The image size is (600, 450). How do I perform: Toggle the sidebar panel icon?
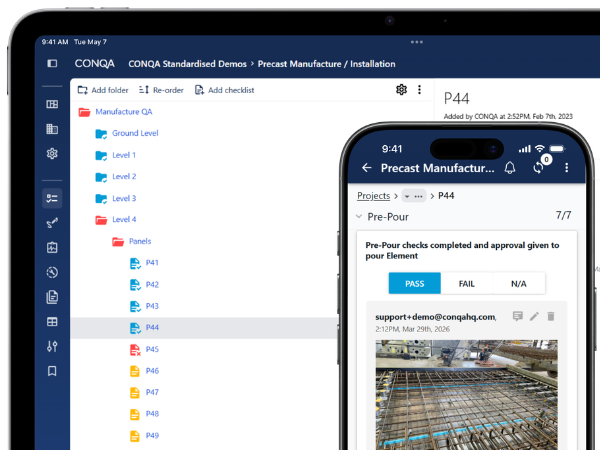click(x=52, y=63)
